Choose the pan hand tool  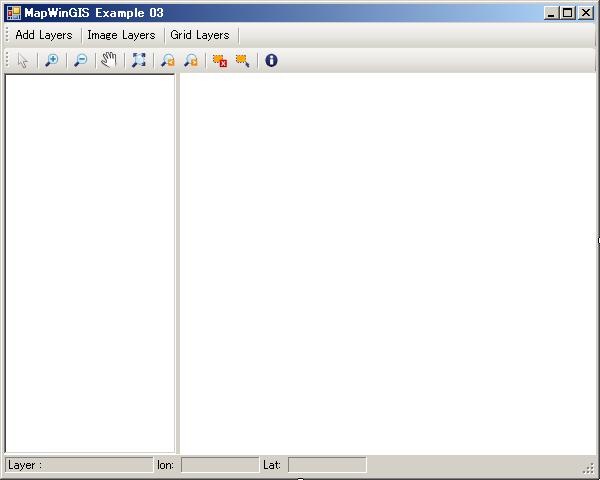[x=109, y=60]
